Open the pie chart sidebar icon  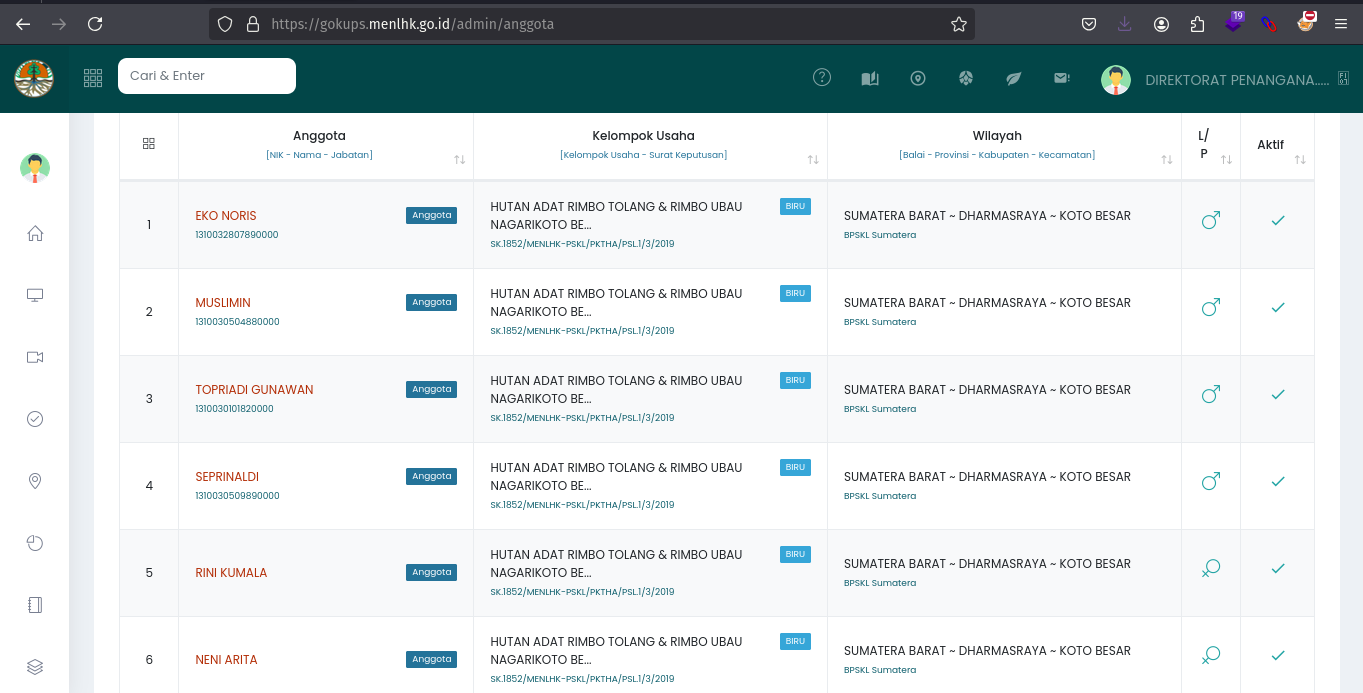tap(35, 543)
